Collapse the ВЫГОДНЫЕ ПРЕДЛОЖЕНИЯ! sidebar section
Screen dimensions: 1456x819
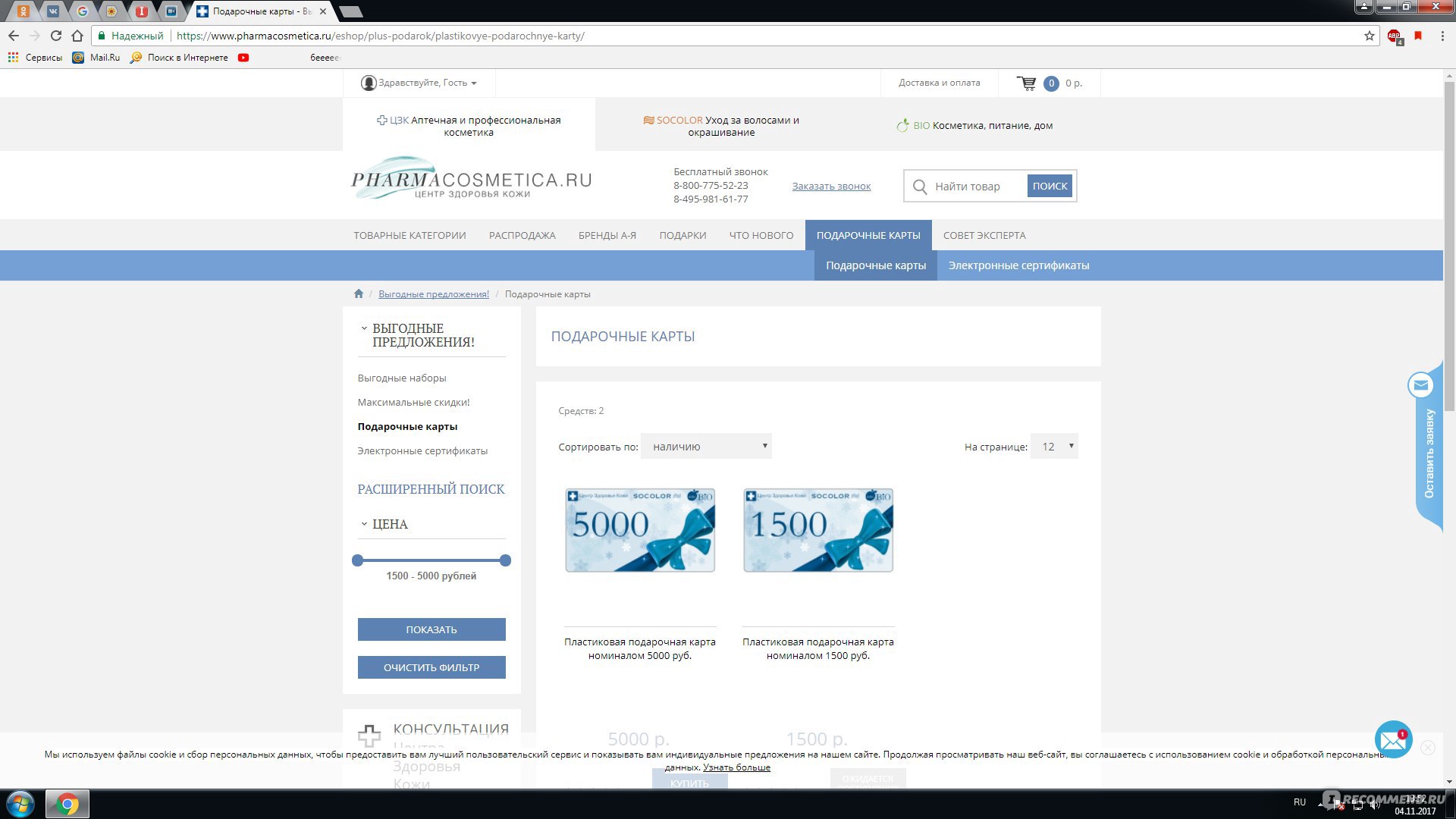[364, 328]
